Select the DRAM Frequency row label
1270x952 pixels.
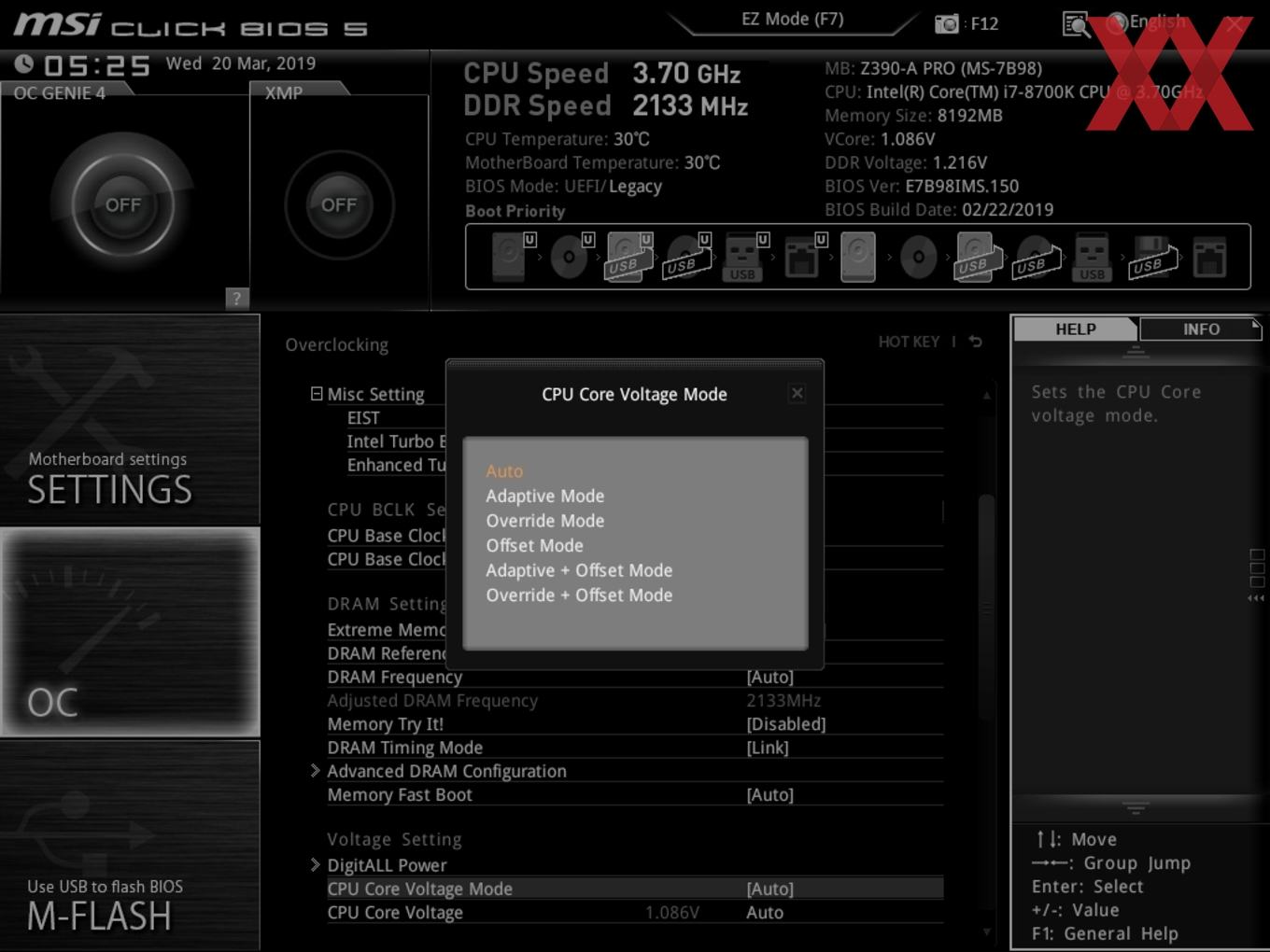pos(395,677)
